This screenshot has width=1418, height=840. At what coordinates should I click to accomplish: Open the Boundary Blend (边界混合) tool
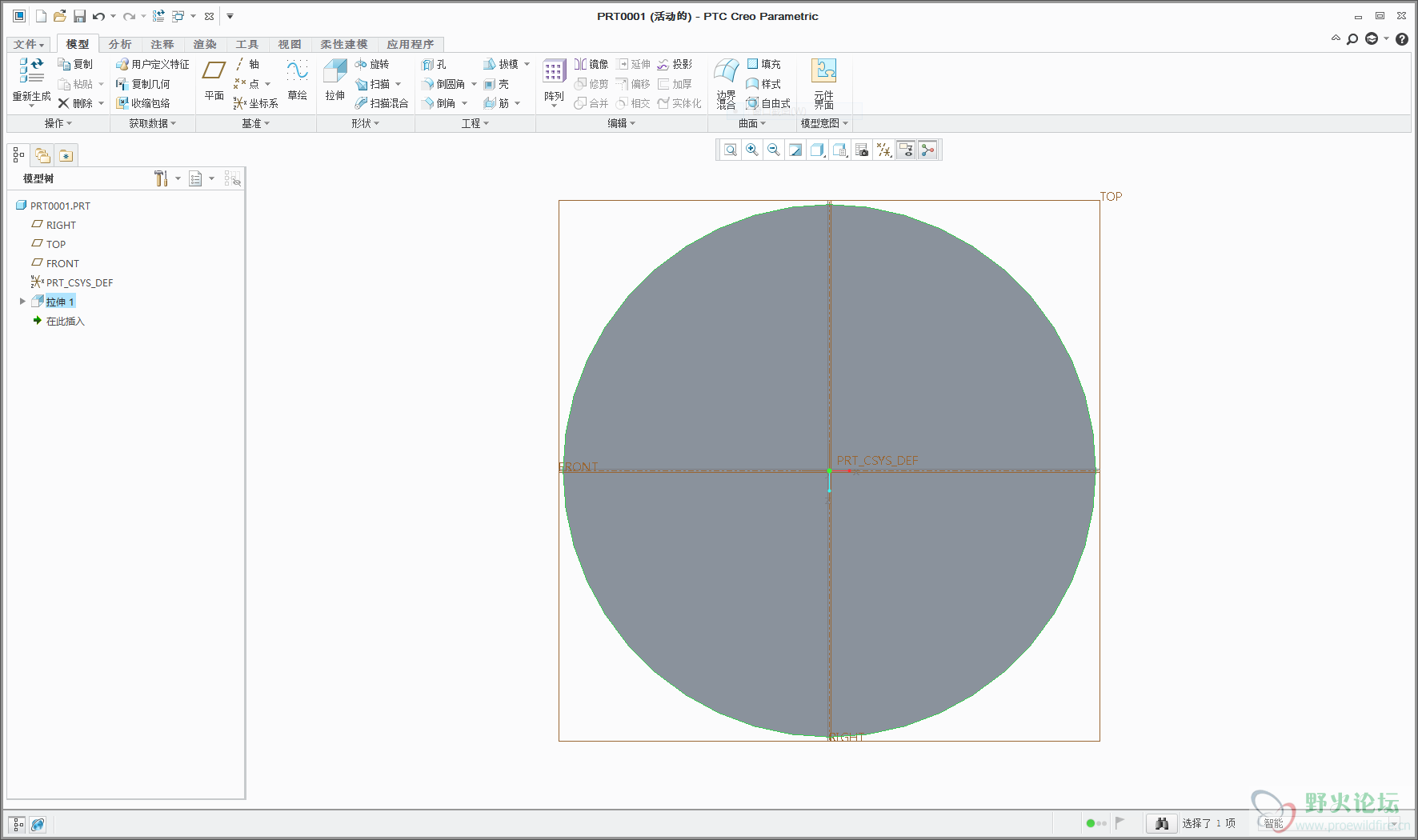pyautogui.click(x=726, y=83)
